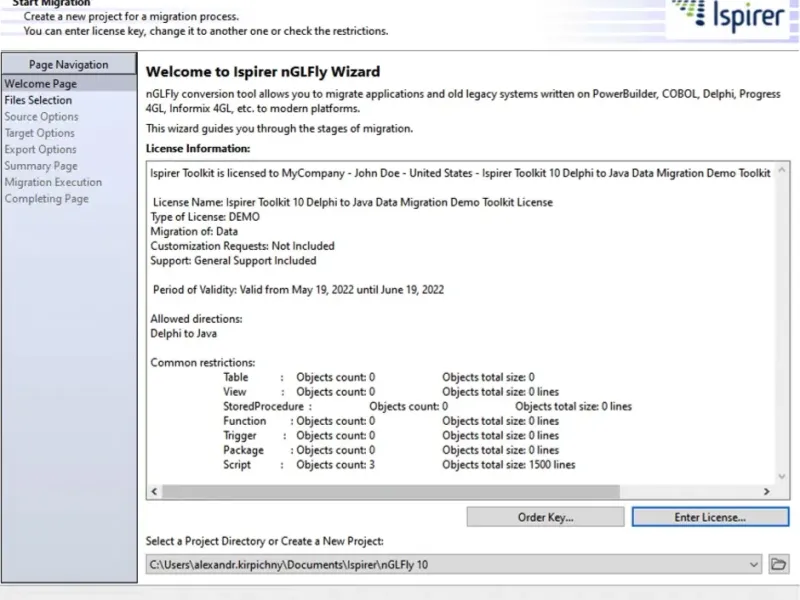
Task: Click the license box scroll down arrow
Action: pos(782,477)
